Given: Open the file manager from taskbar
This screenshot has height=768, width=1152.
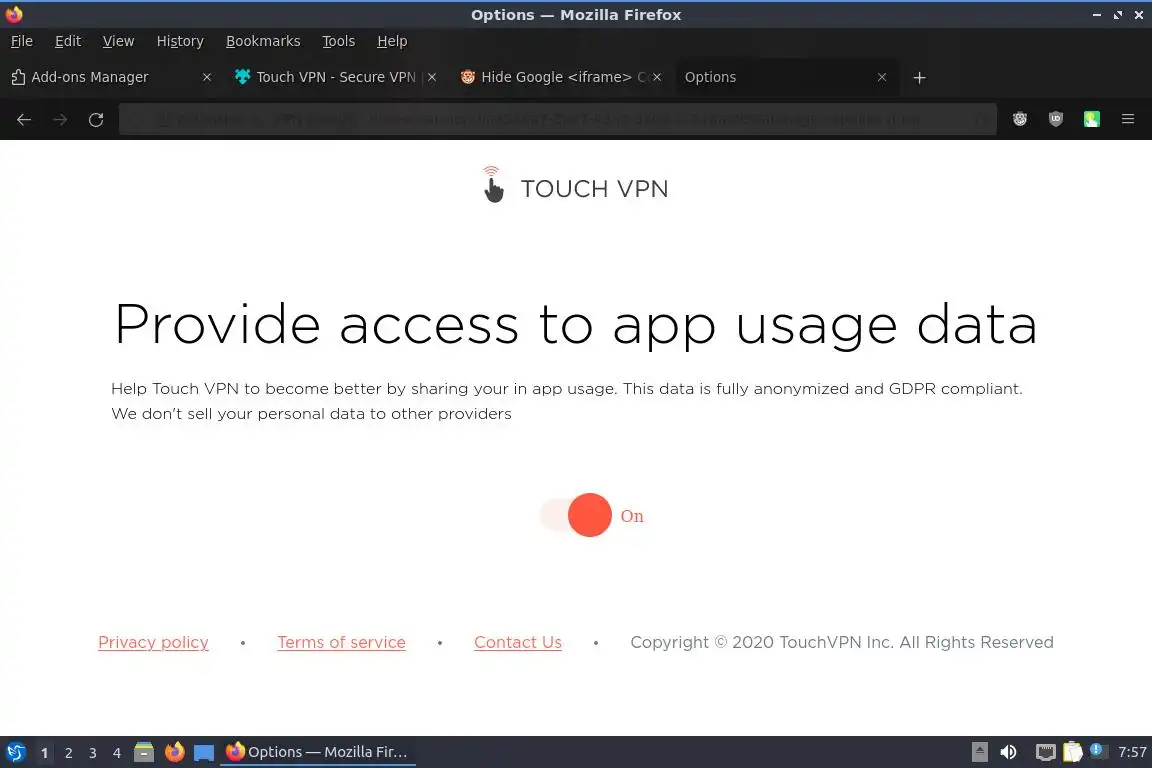Looking at the screenshot, I should point(144,752).
